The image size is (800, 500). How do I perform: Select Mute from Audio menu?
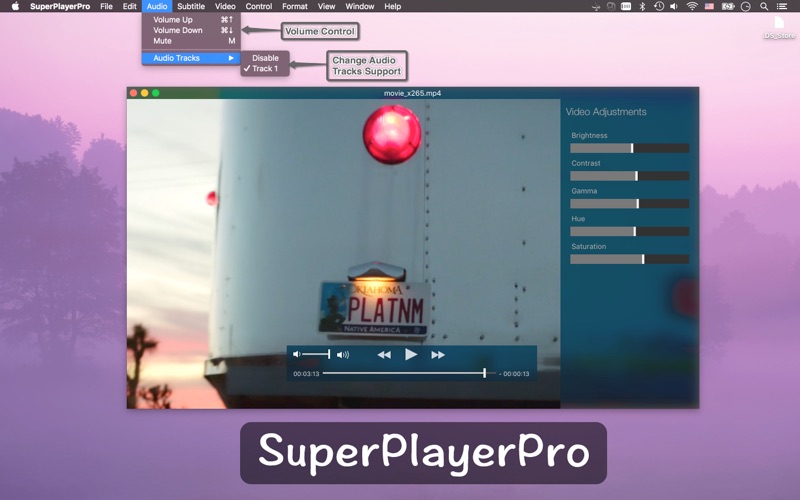191,41
